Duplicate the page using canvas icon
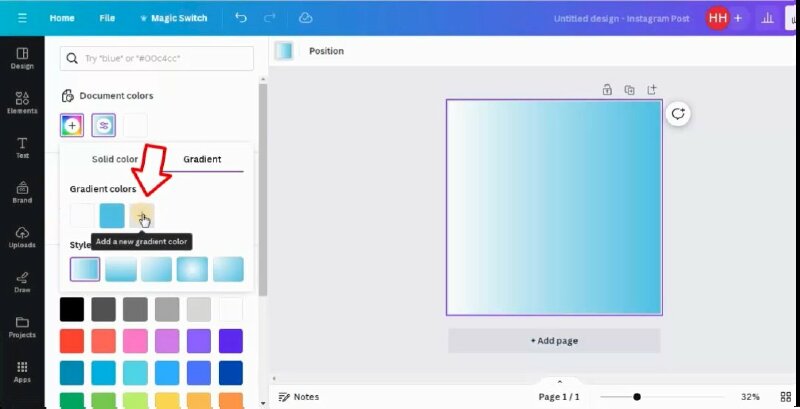The height and width of the screenshot is (409, 800). [x=629, y=89]
